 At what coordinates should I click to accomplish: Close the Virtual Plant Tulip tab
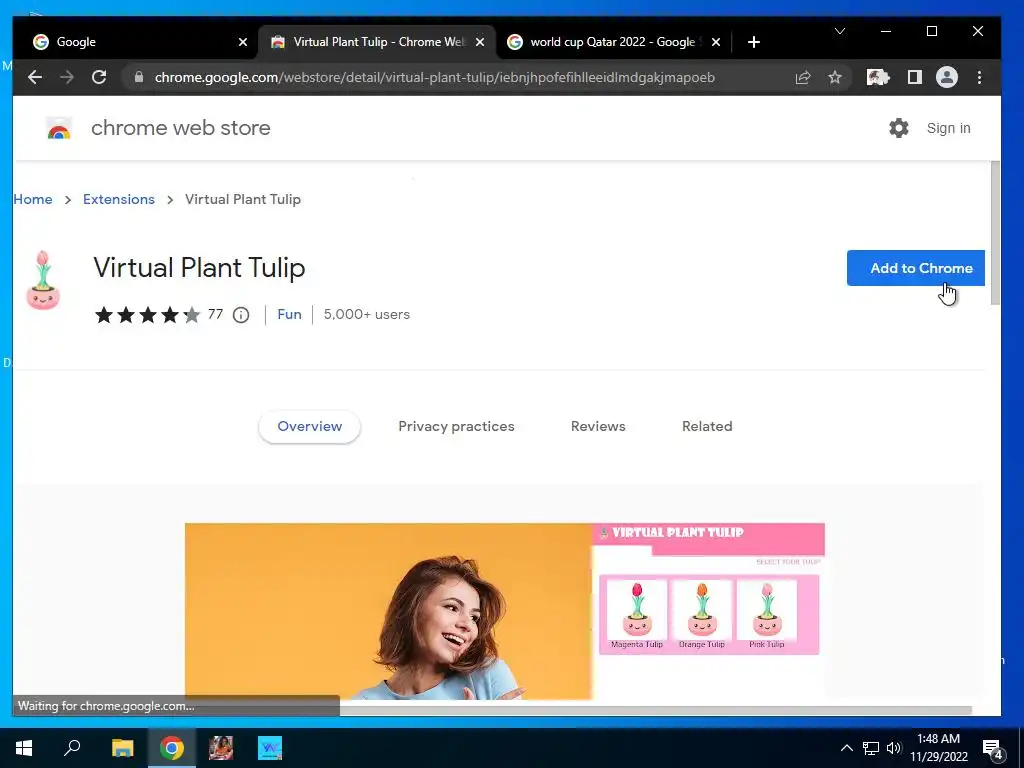(480, 42)
